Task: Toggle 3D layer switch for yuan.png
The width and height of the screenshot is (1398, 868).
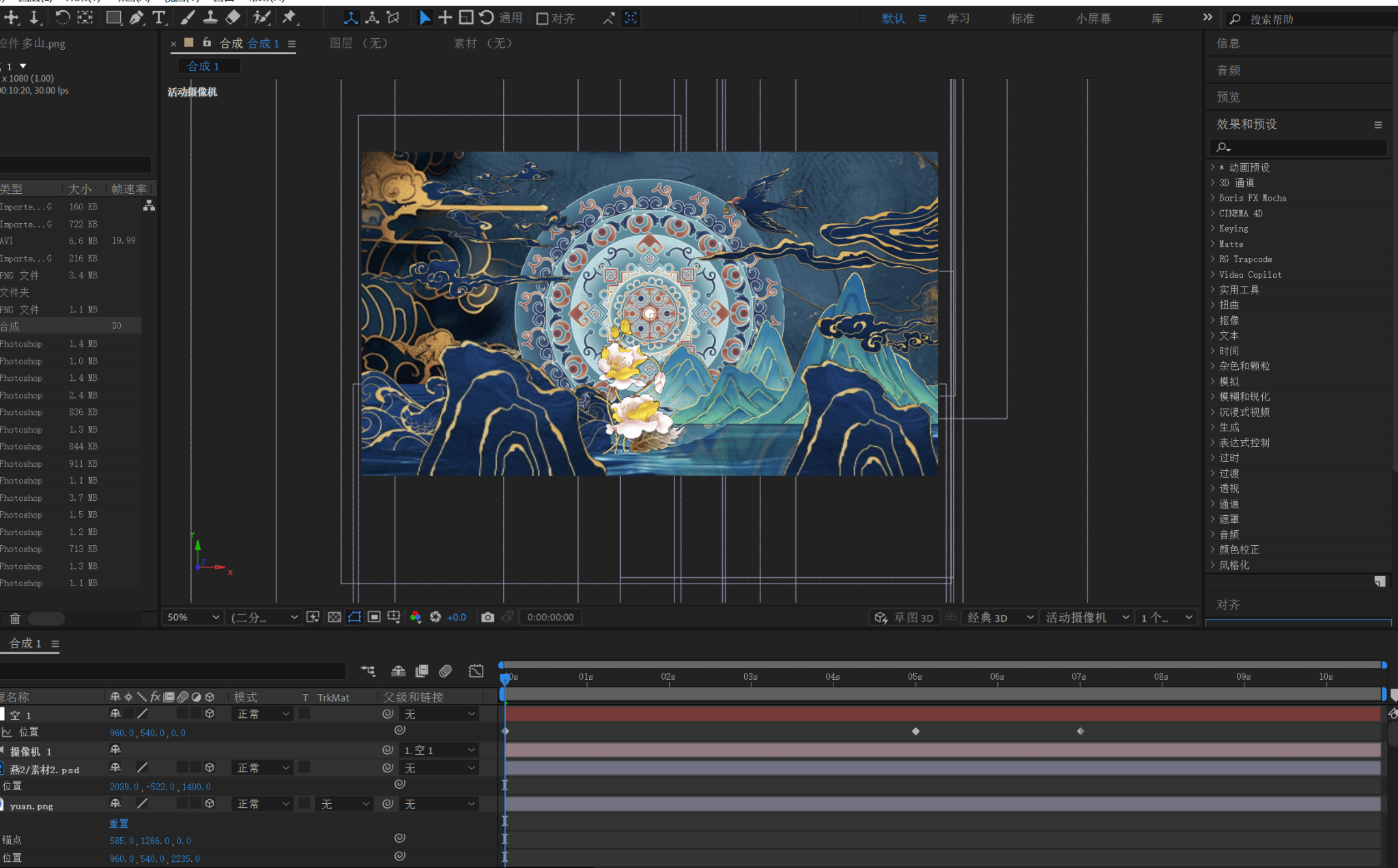Action: pos(210,804)
